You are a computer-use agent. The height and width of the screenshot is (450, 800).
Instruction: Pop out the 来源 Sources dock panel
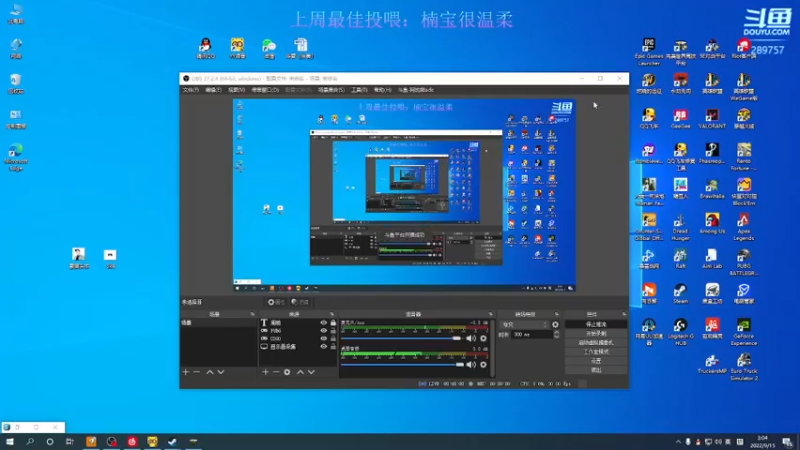pyautogui.click(x=332, y=314)
